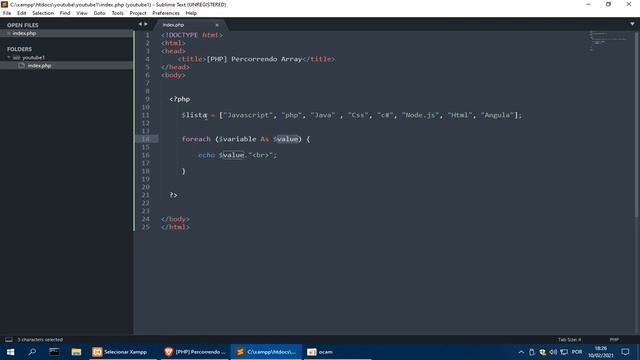Open Windows taskbar search
Image resolution: width=640 pixels, height=360 pixels.
[x=32, y=352]
